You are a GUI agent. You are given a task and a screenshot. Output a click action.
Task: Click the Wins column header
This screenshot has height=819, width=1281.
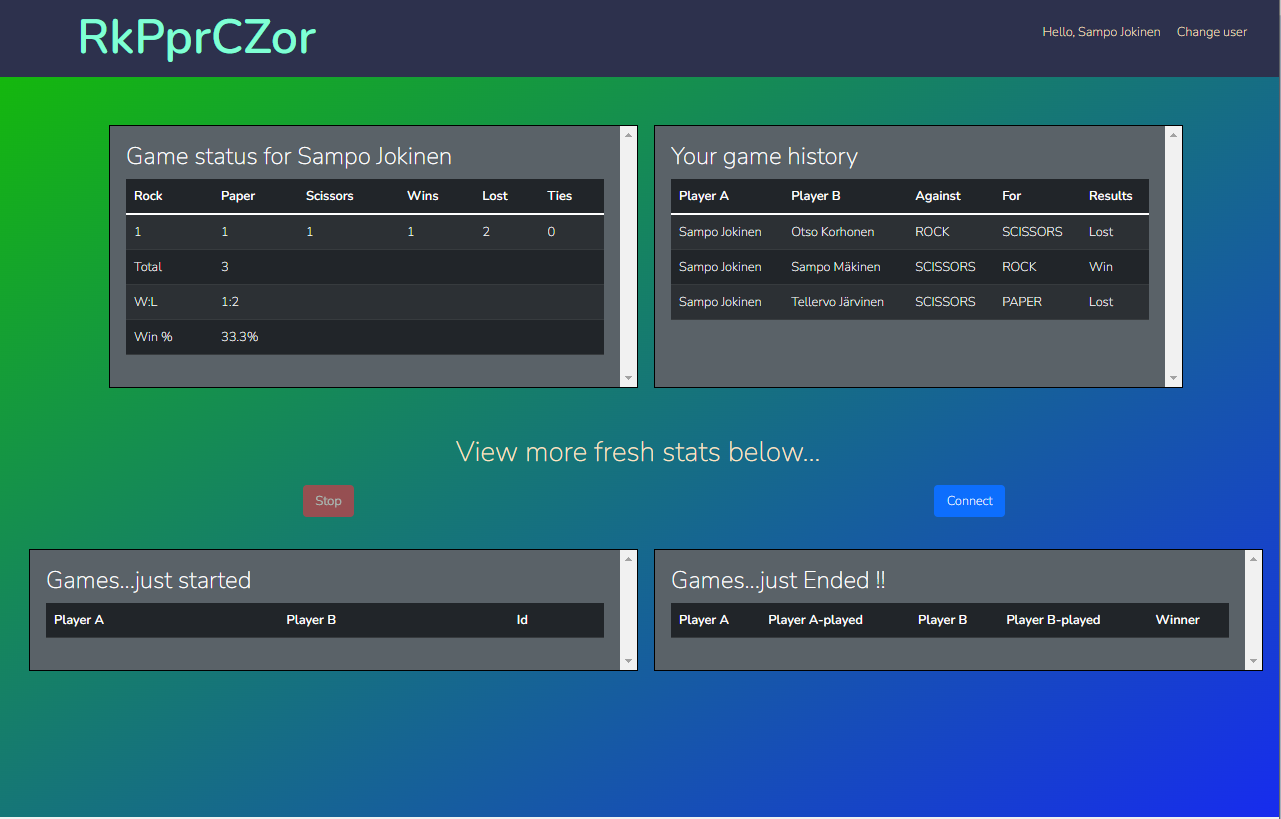coord(423,196)
